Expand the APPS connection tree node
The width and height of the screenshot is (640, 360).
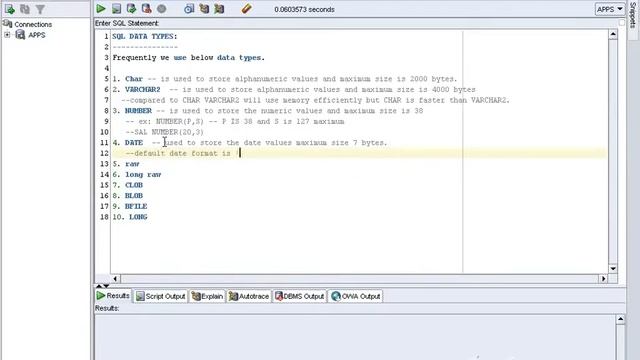tap(7, 35)
